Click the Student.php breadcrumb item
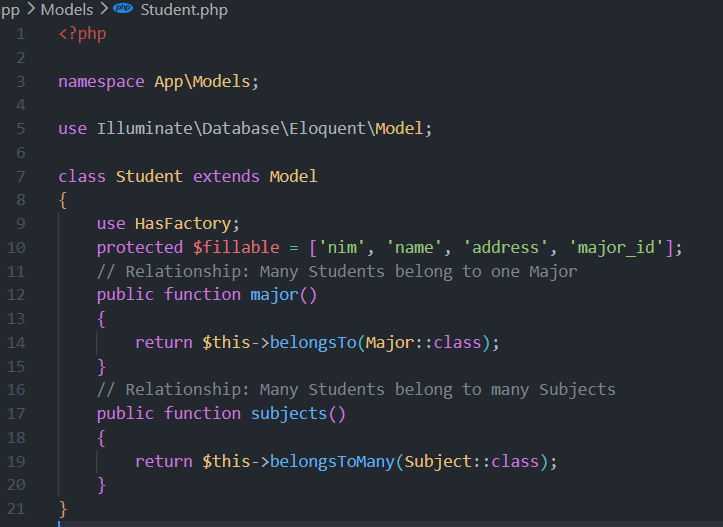This screenshot has height=527, width=723. tap(184, 10)
